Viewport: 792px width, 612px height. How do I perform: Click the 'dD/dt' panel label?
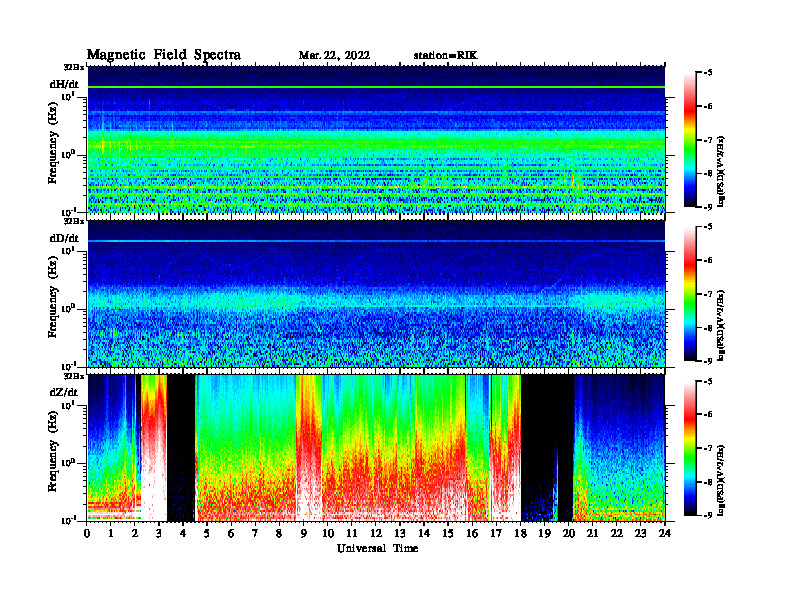coord(64,238)
